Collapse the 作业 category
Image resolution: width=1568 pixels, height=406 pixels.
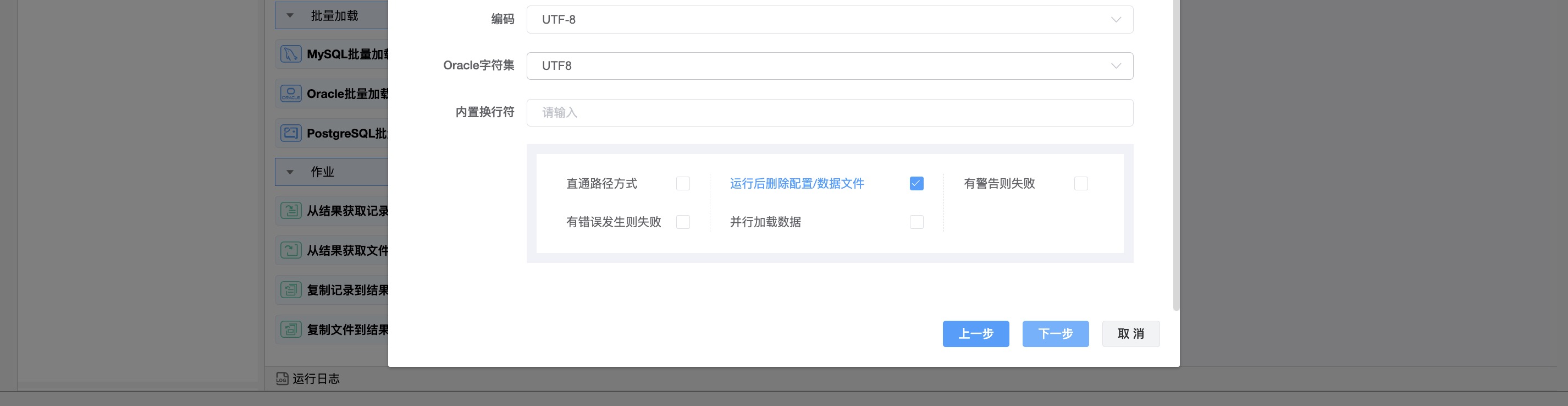290,172
